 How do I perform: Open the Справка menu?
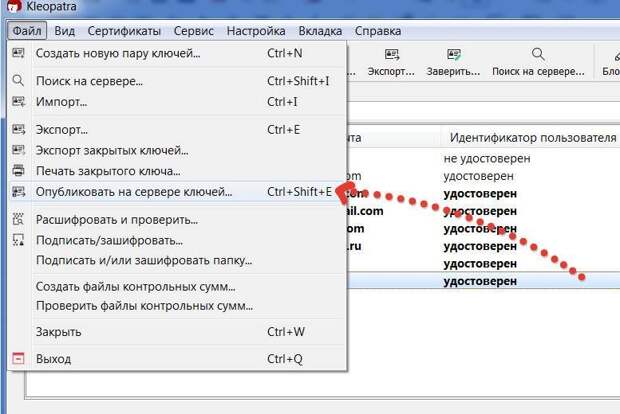point(378,31)
